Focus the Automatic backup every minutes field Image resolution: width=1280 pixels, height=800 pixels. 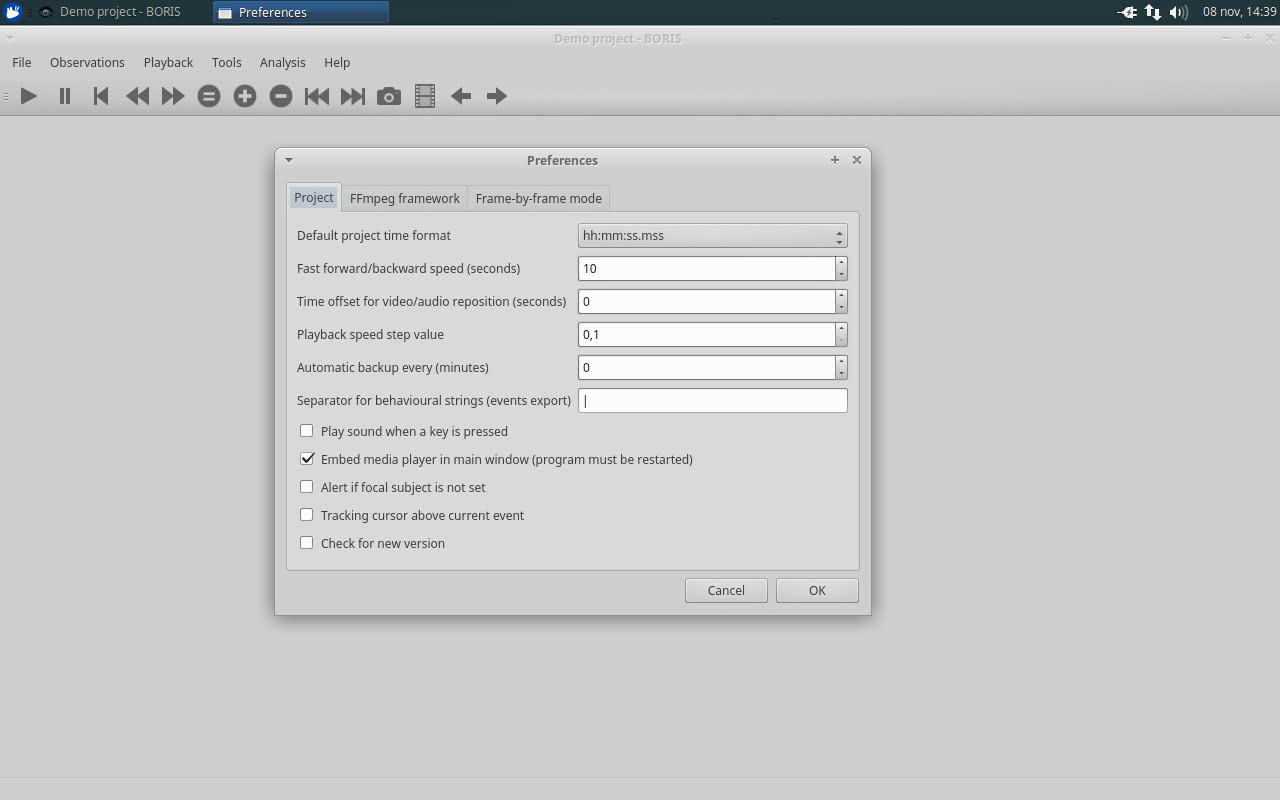(707, 367)
